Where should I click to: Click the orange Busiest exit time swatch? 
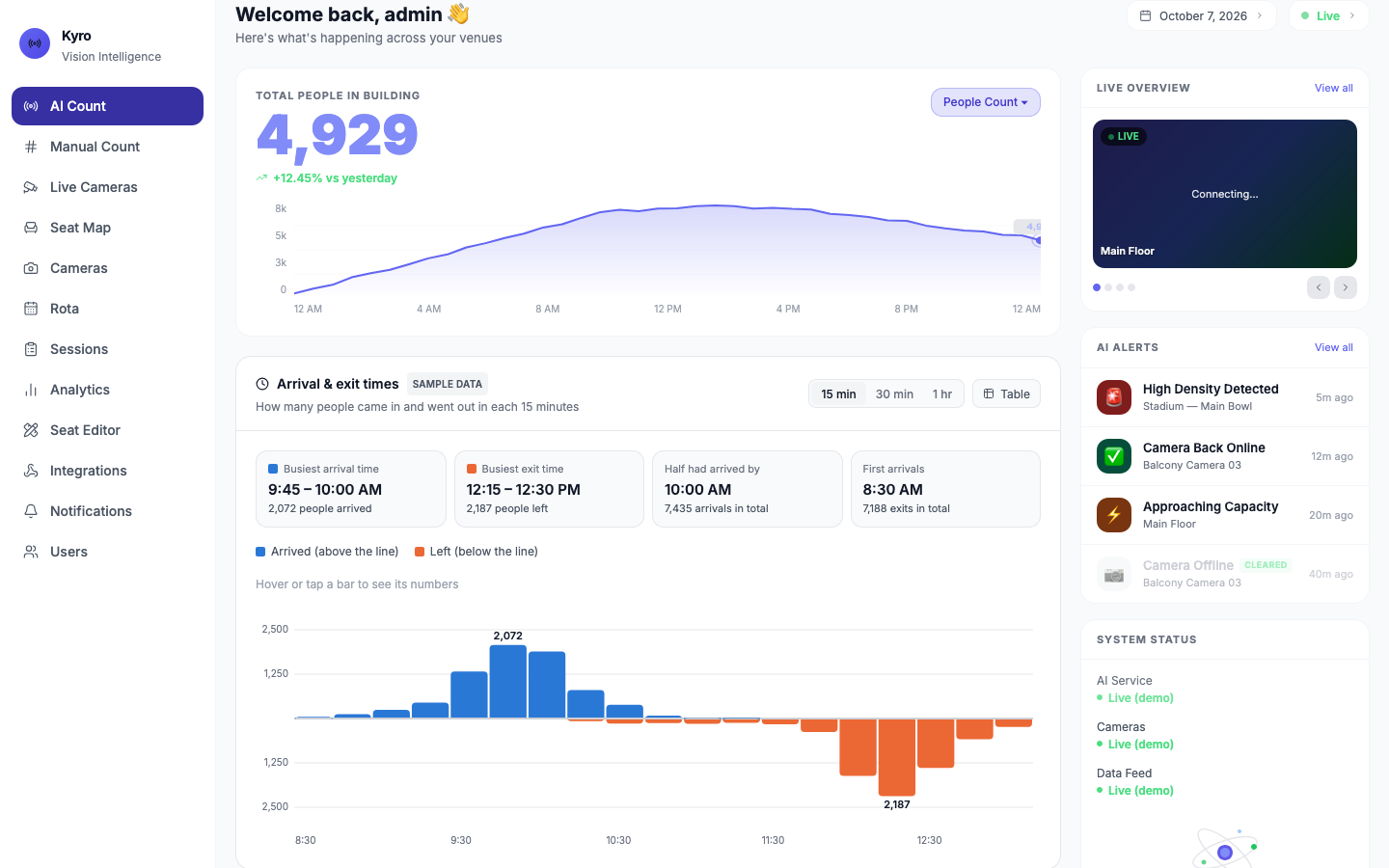pos(472,470)
